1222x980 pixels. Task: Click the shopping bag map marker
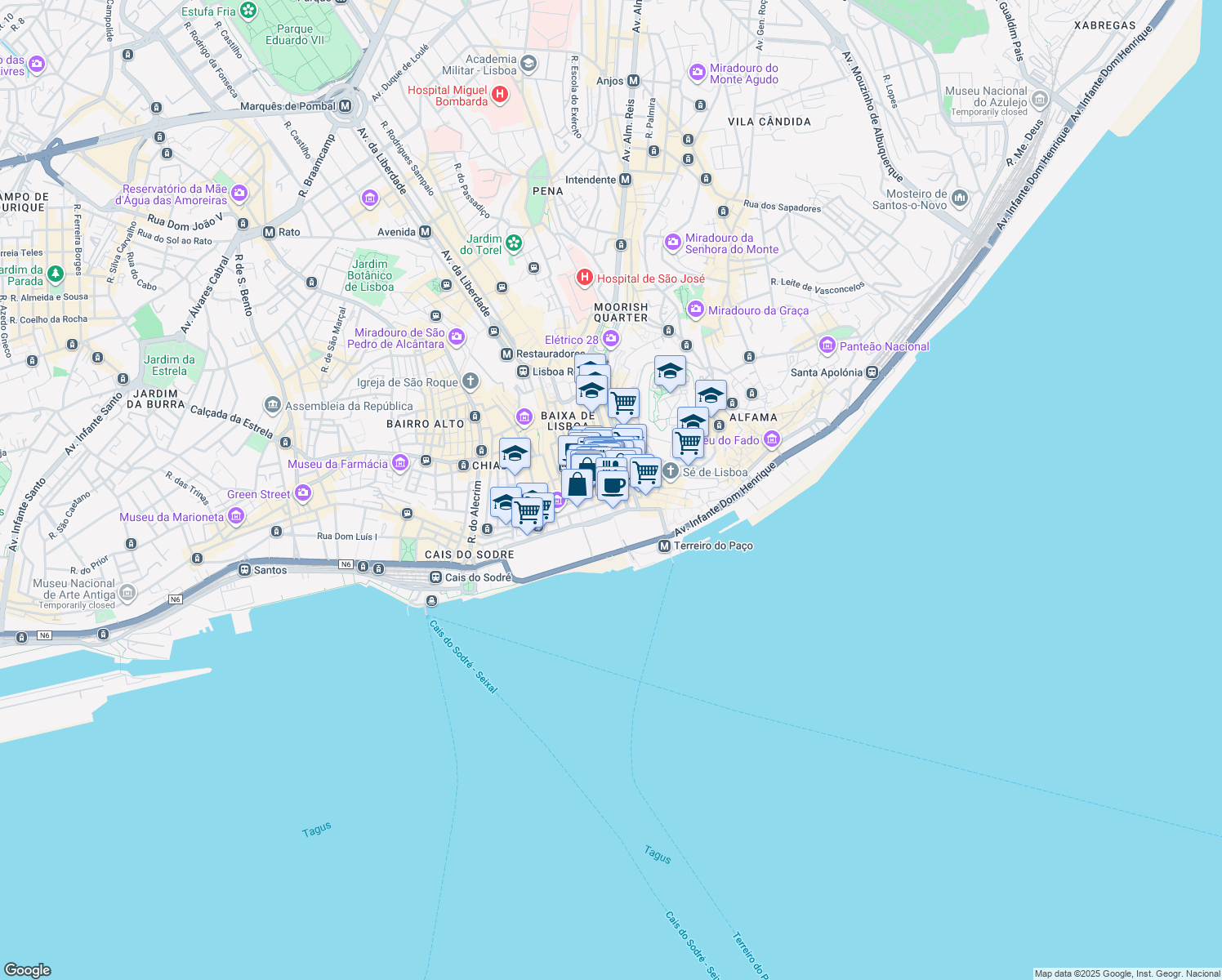pos(578,484)
